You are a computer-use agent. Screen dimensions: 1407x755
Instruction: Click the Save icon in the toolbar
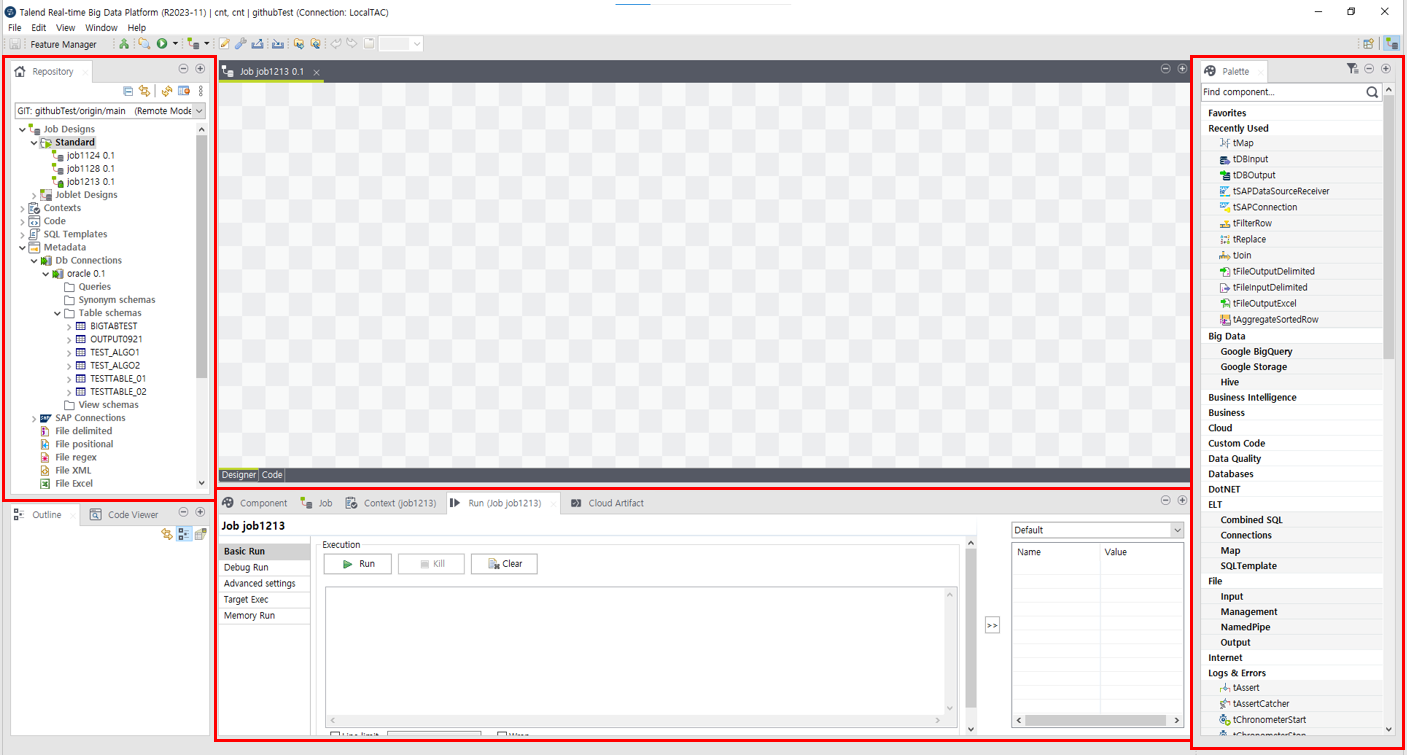coord(14,44)
